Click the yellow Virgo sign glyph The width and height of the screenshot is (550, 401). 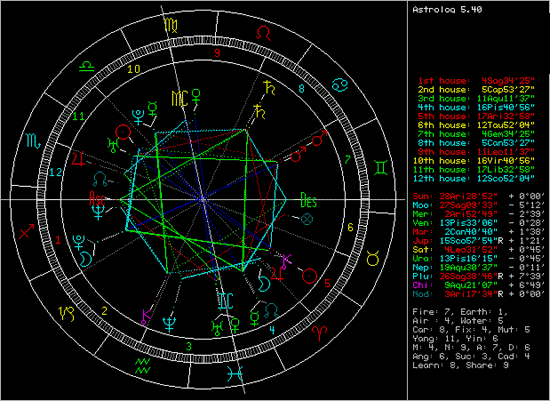172,26
